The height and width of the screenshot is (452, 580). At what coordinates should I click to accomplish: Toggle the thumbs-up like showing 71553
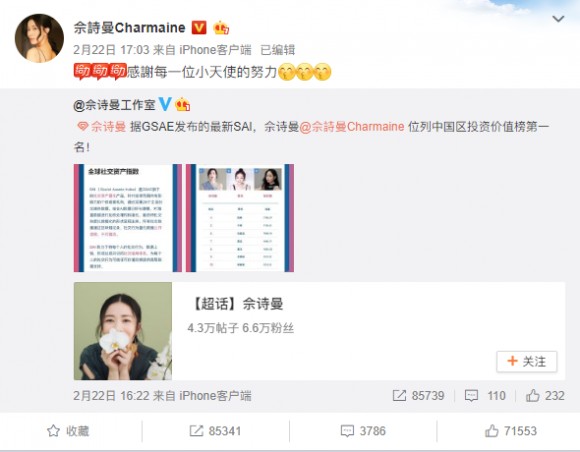(510, 431)
